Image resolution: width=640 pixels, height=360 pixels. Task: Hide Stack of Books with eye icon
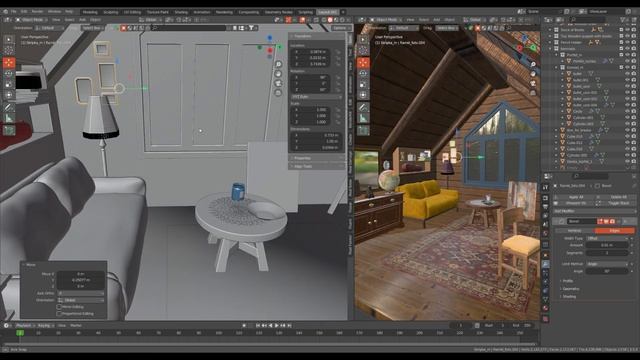click(627, 30)
